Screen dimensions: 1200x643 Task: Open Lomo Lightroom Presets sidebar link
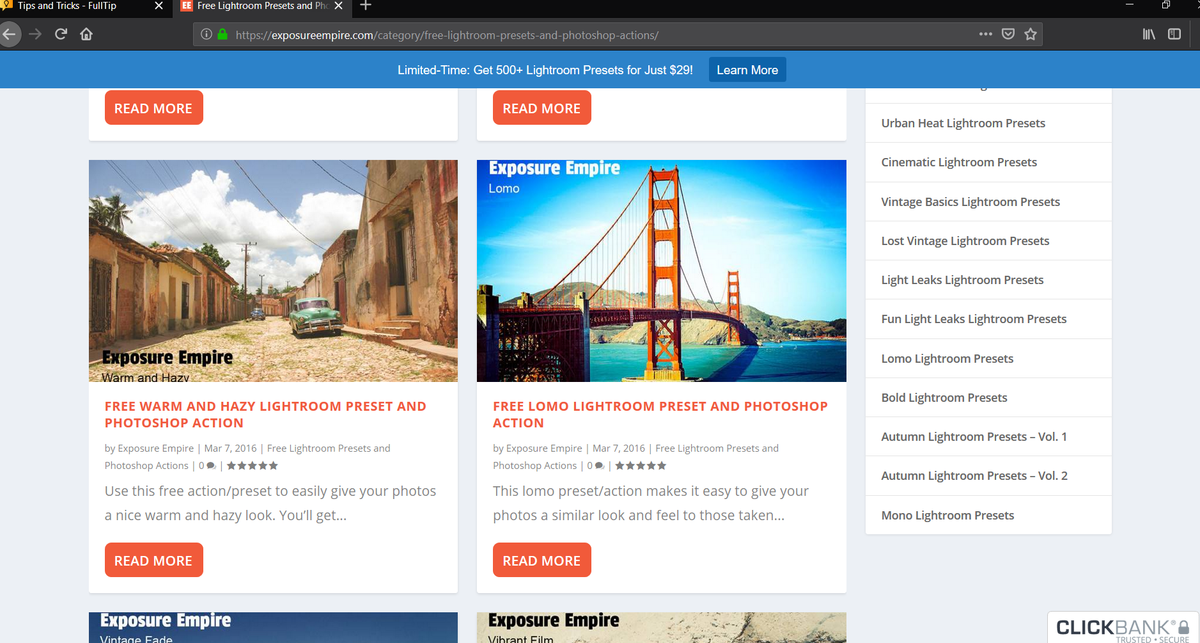pyautogui.click(x=947, y=358)
